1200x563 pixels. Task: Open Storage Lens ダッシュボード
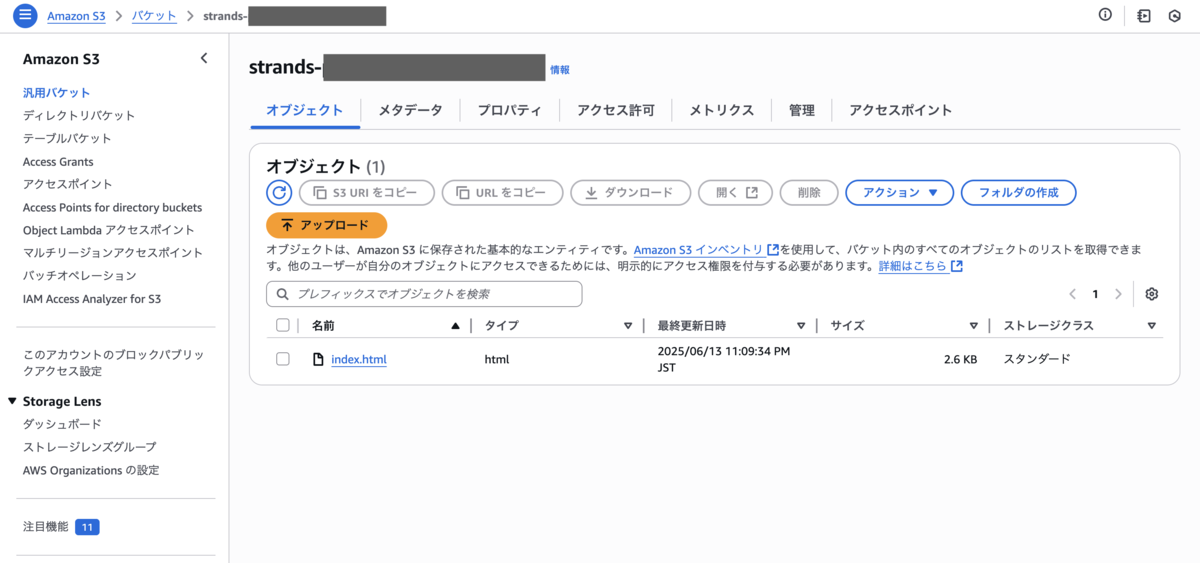(62, 424)
